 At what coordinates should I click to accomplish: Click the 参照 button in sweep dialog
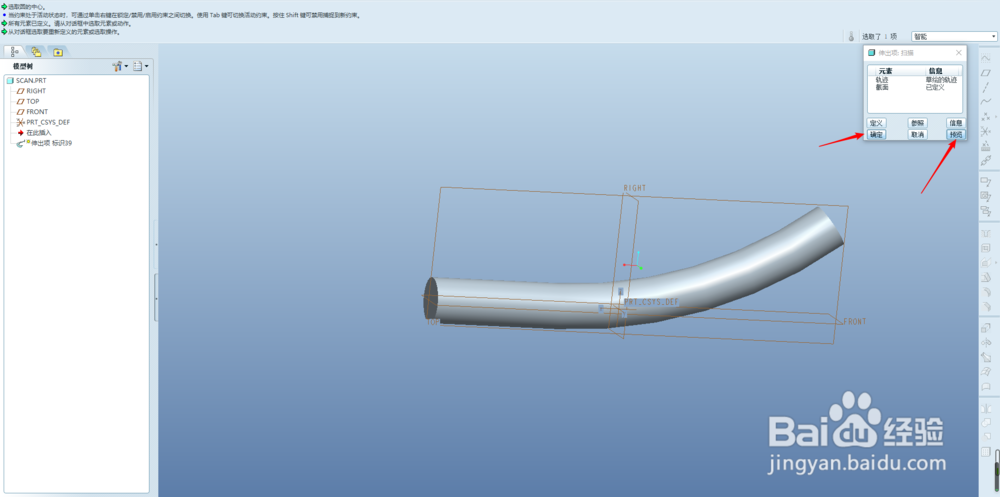pyautogui.click(x=917, y=122)
